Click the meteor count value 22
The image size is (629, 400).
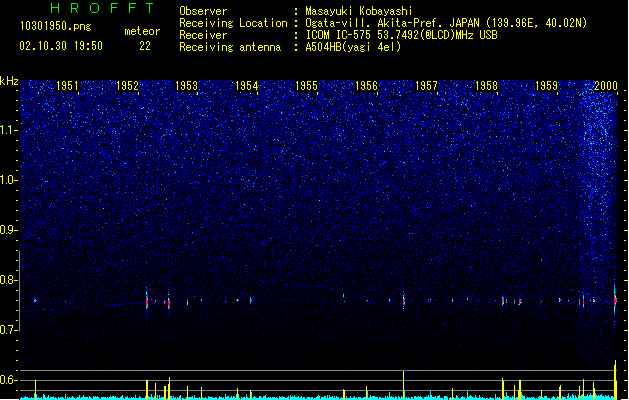click(x=145, y=46)
